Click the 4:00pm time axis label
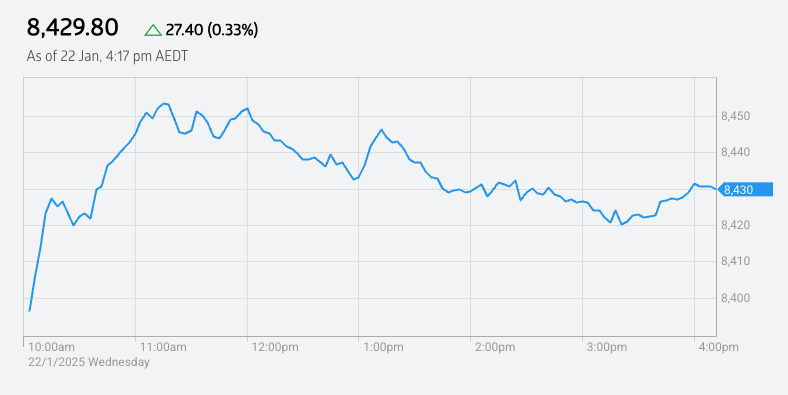The width and height of the screenshot is (788, 395). [x=719, y=347]
